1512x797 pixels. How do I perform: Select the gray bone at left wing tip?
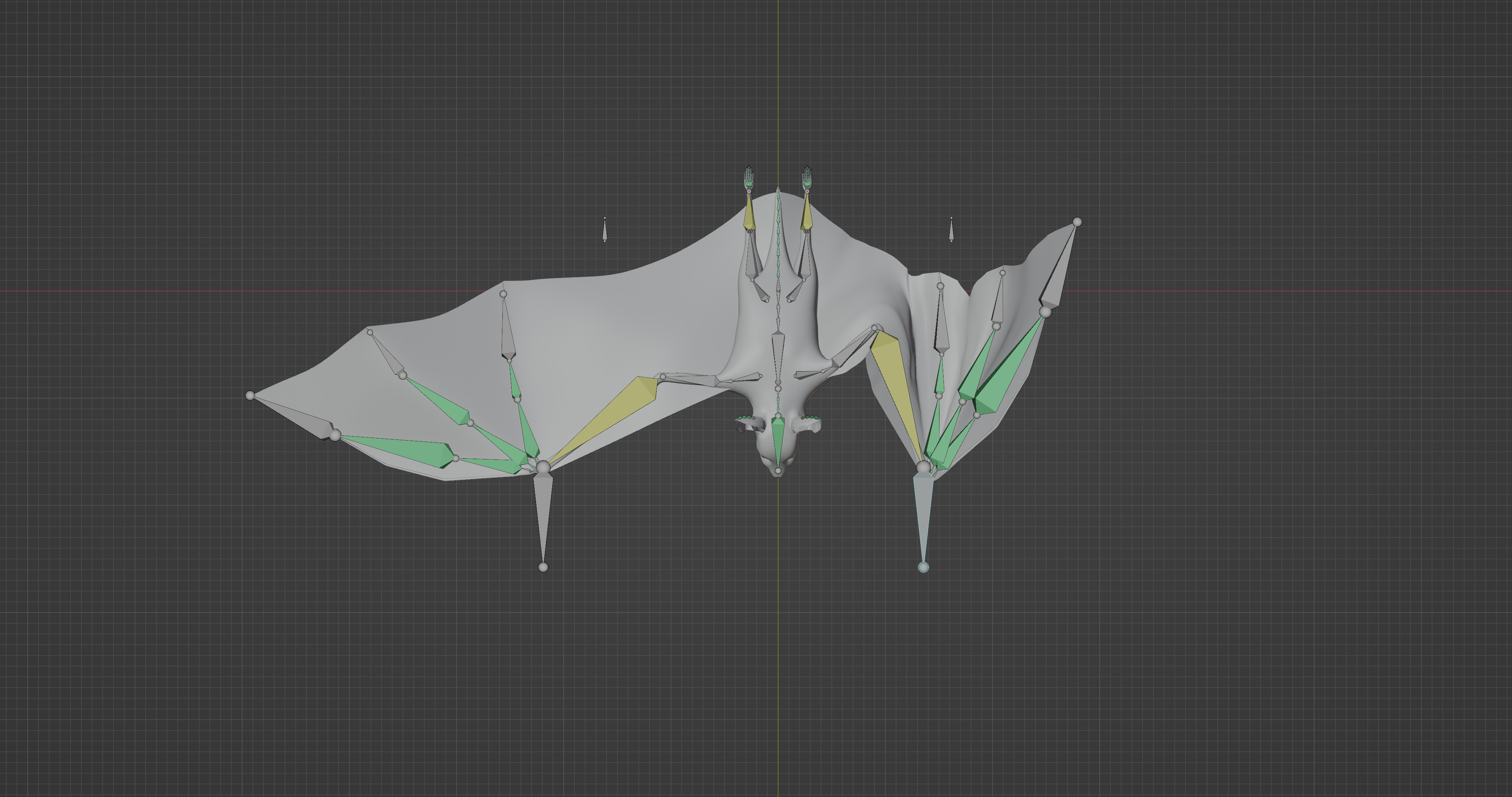coord(295,417)
